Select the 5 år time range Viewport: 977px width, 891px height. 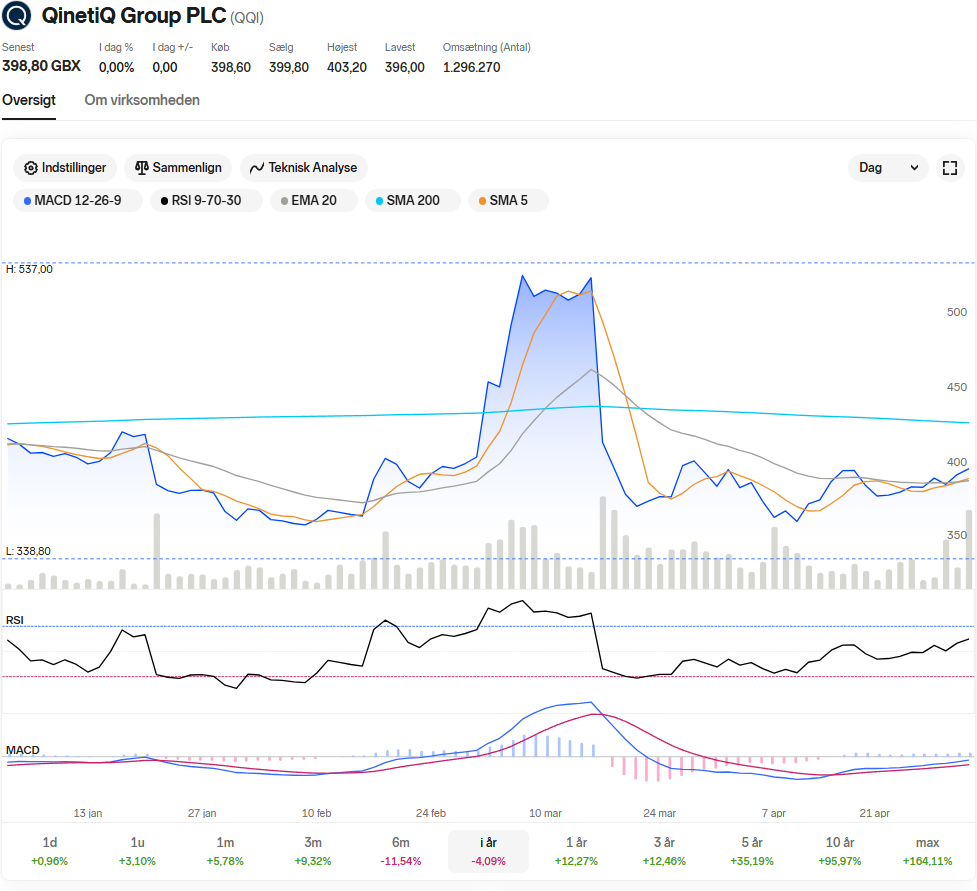(x=752, y=851)
